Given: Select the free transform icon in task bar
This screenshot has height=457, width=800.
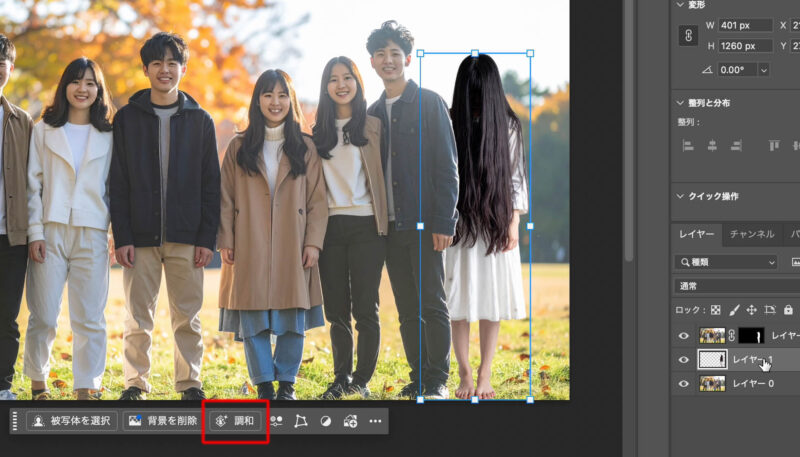Looking at the screenshot, I should point(301,421).
